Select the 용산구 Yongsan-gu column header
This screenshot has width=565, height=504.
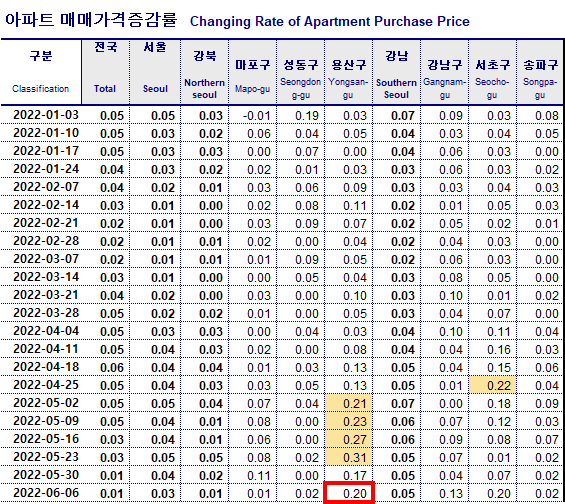tap(348, 72)
